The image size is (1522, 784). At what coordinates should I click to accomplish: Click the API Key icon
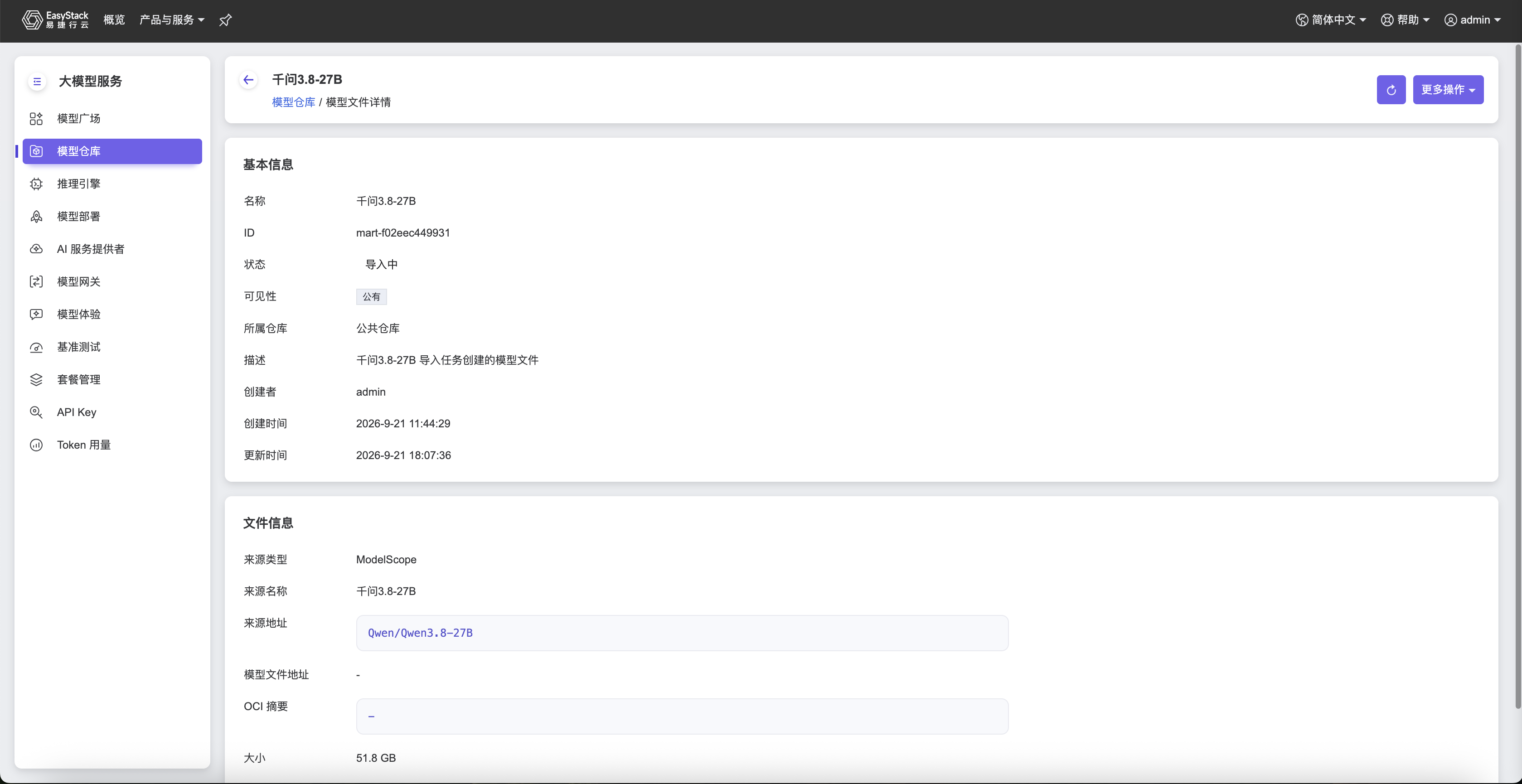[x=36, y=412]
